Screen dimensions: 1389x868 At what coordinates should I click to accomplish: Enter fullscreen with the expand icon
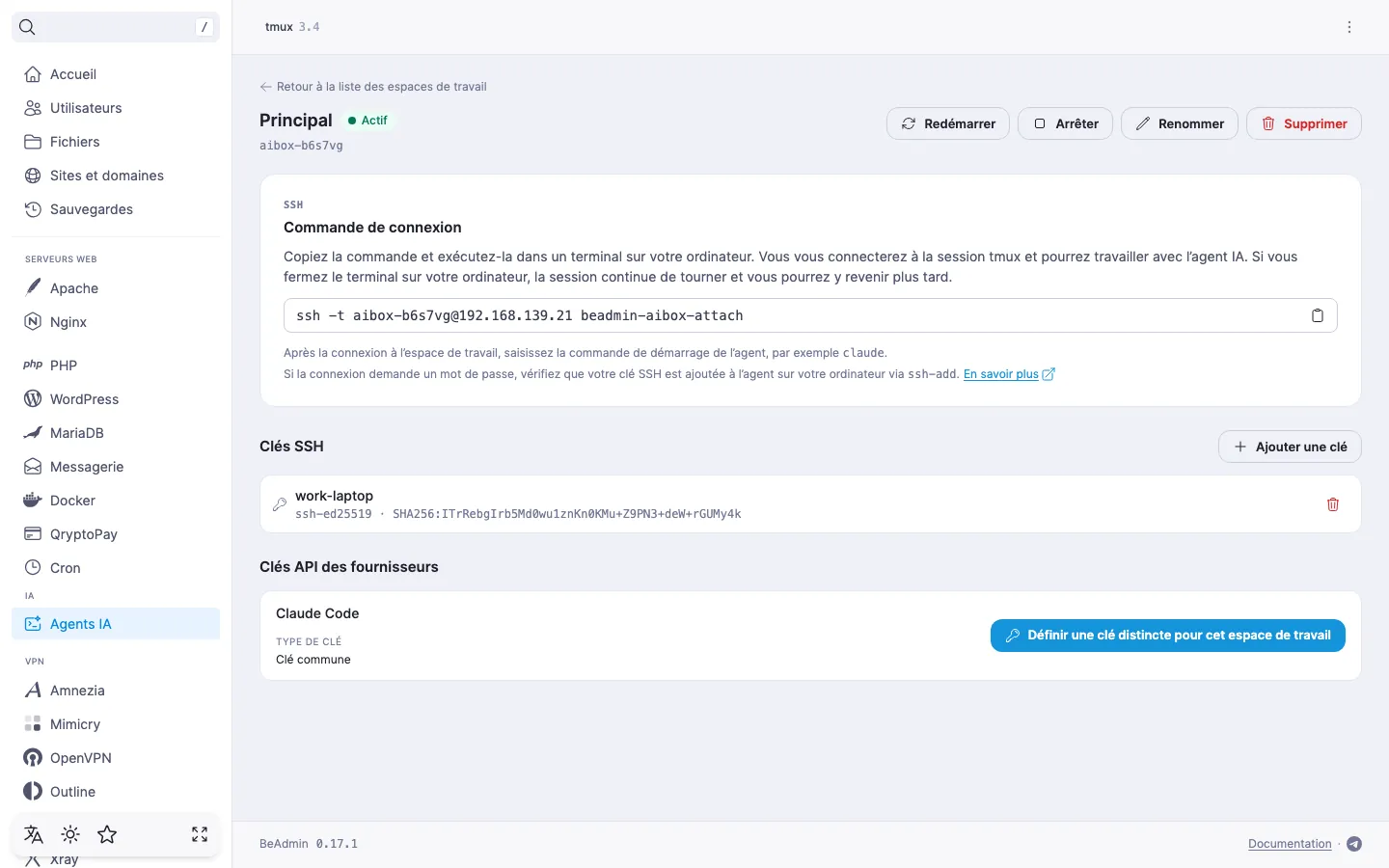tap(200, 834)
